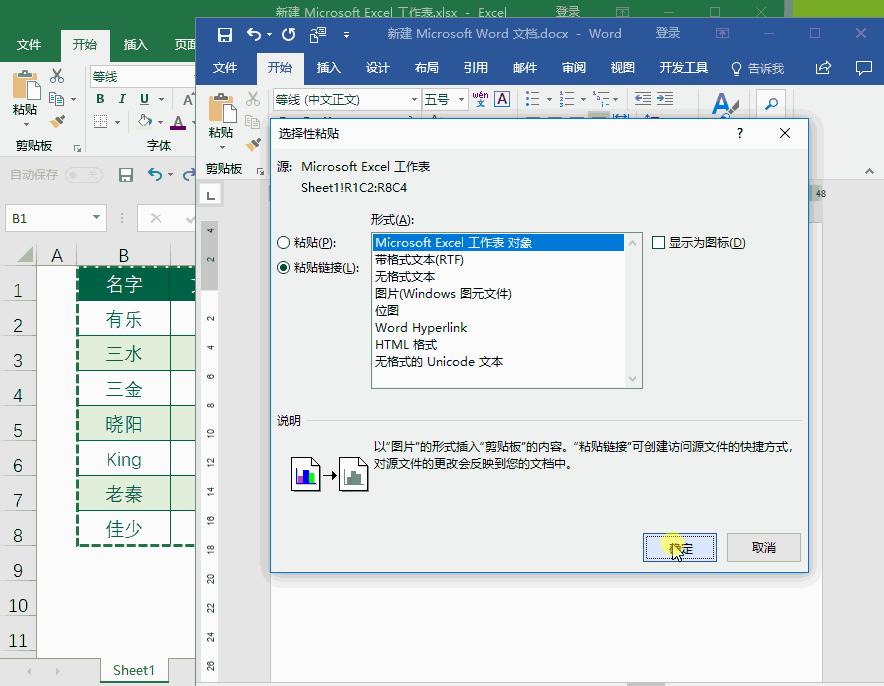Viewport: 884px width, 686px height.
Task: Select the 粘贴(P) radio button
Action: tap(283, 243)
